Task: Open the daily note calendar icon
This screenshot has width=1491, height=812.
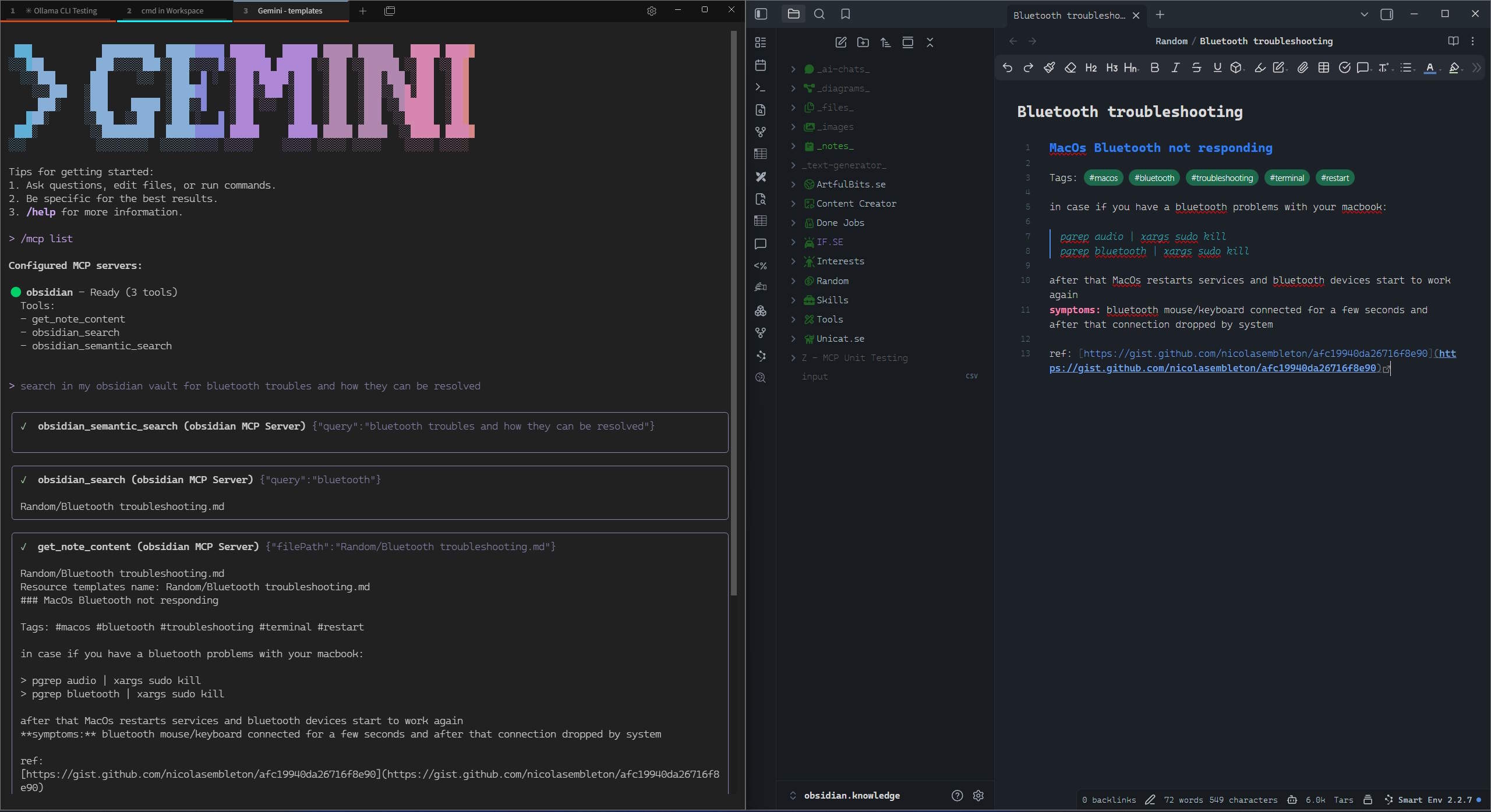Action: (761, 65)
